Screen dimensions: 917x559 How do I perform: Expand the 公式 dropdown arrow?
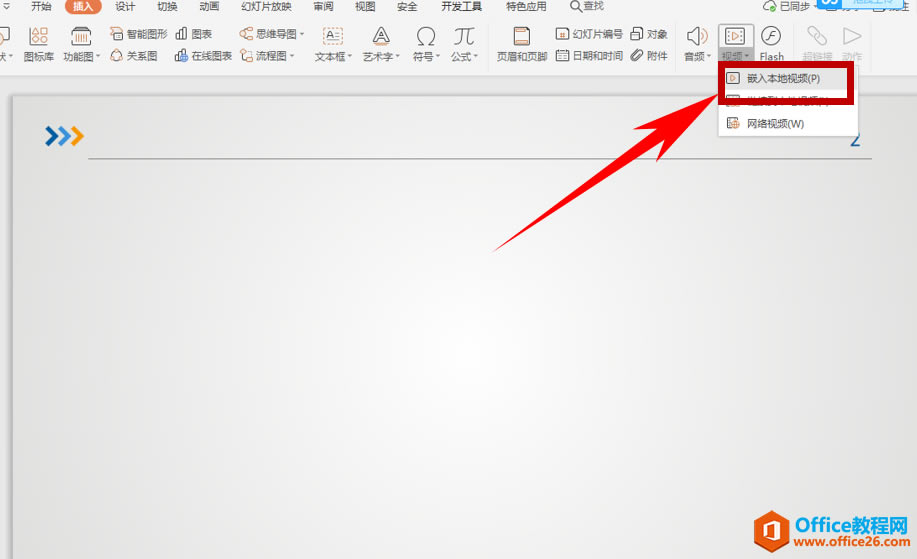click(475, 56)
